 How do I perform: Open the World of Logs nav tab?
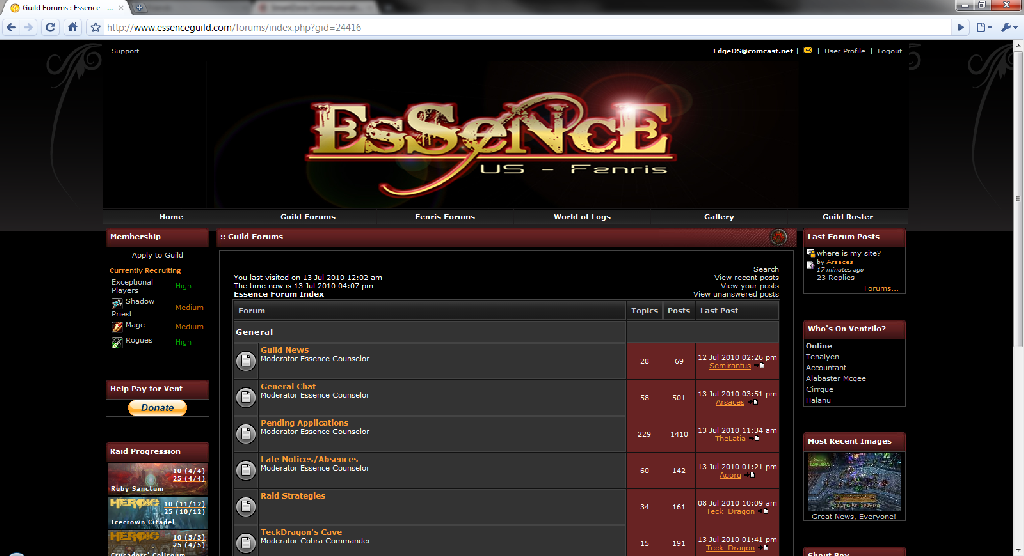pyautogui.click(x=582, y=216)
